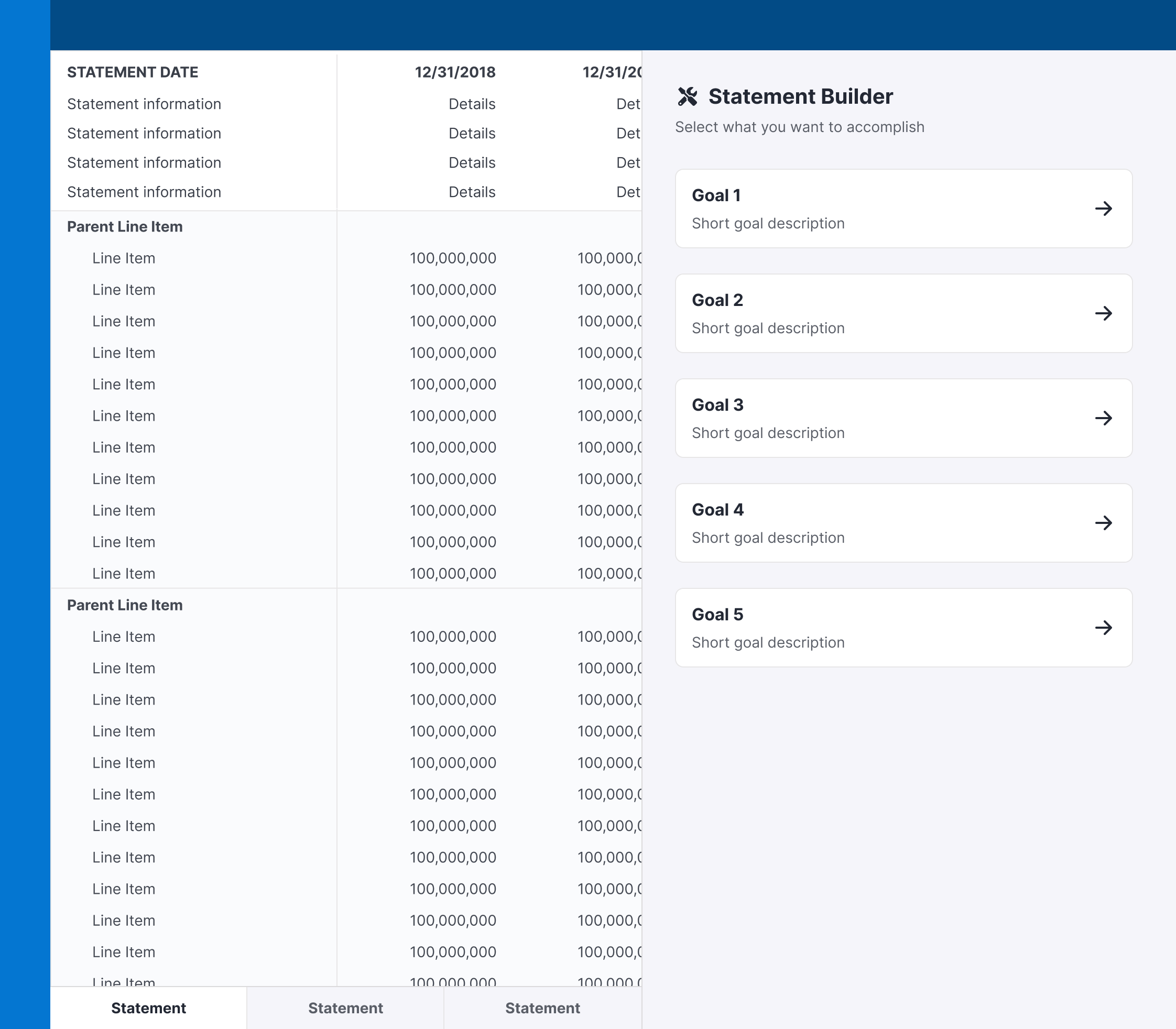Switch to the second Statement tab
This screenshot has width=1176, height=1029.
click(345, 1009)
